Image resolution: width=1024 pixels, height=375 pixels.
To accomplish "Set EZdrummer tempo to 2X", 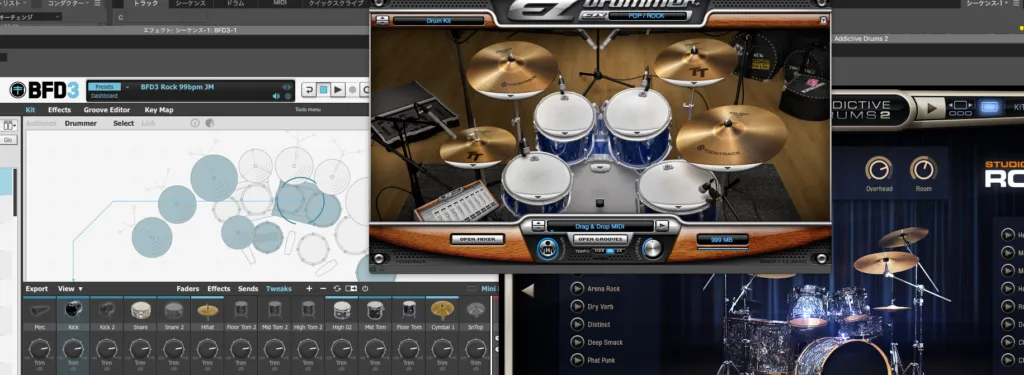I will click(x=619, y=252).
